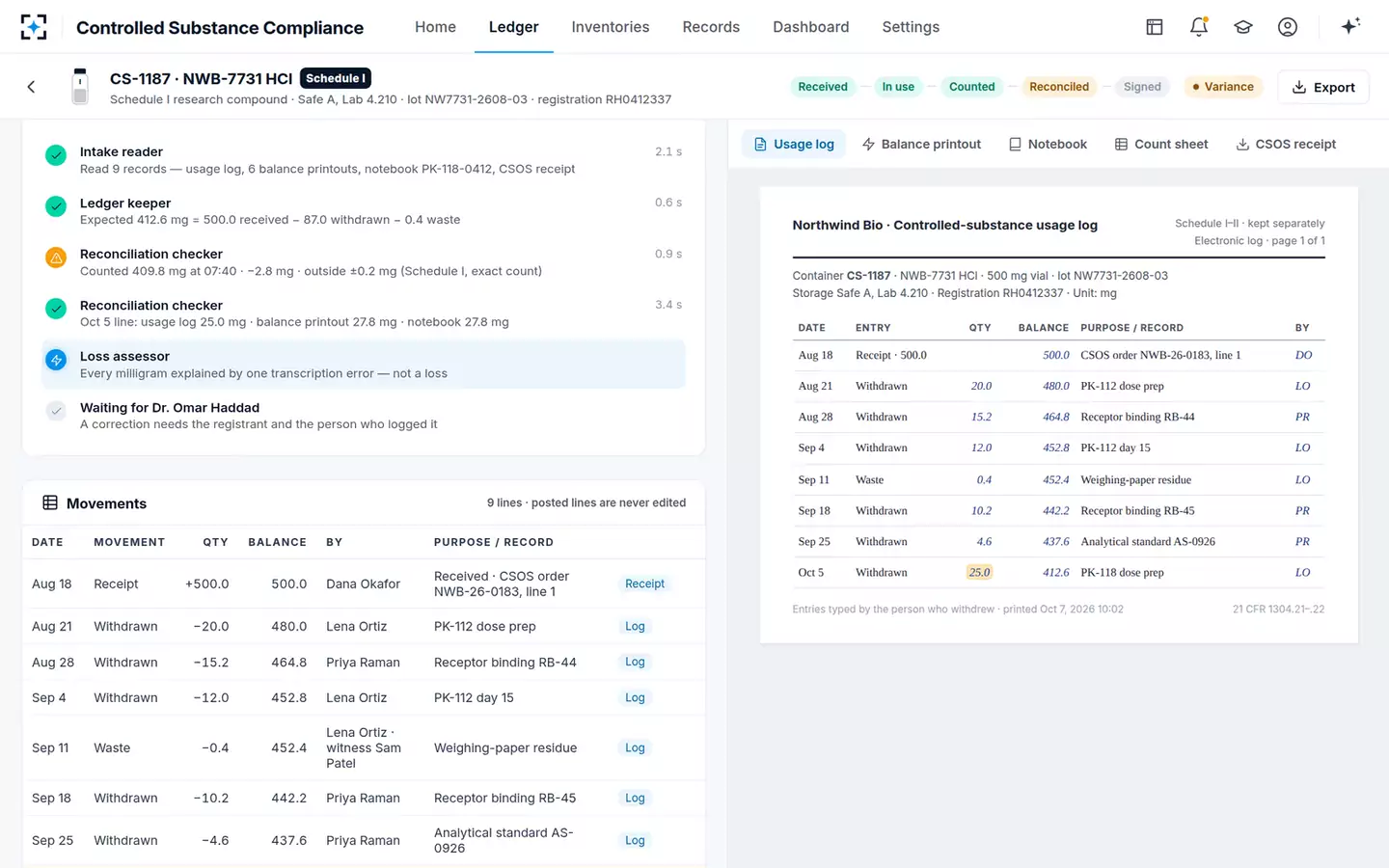Open the Log link on Sep 4 row

(x=635, y=697)
